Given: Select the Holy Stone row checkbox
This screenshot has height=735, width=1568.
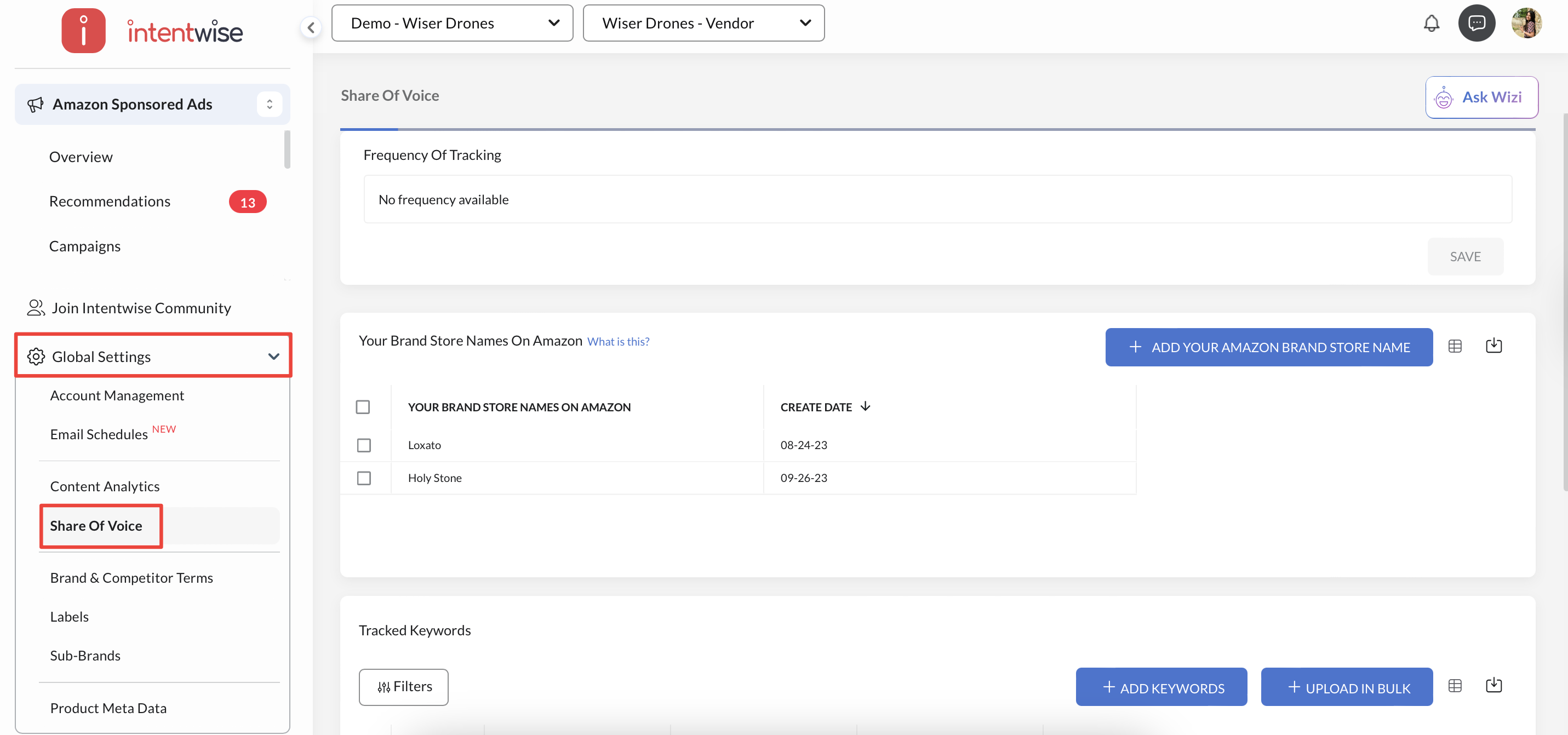Looking at the screenshot, I should pyautogui.click(x=364, y=478).
